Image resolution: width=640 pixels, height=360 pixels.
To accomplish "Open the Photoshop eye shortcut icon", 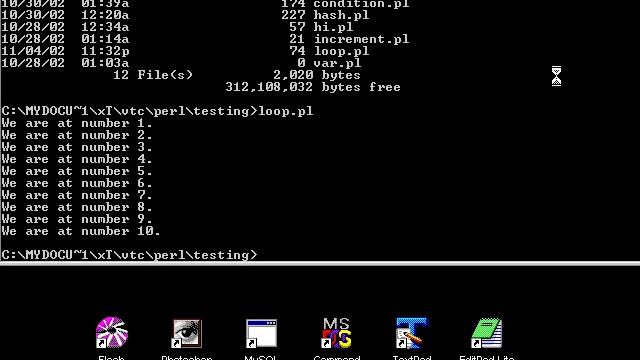I will (187, 333).
